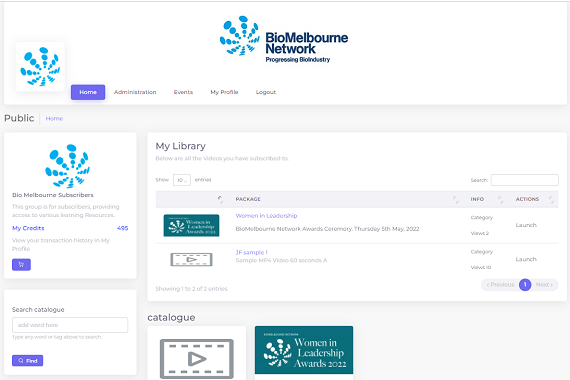Click 'Showing 1 to 2 of 2 entries' text
Viewport: 570px width, 380px height.
coord(192,289)
